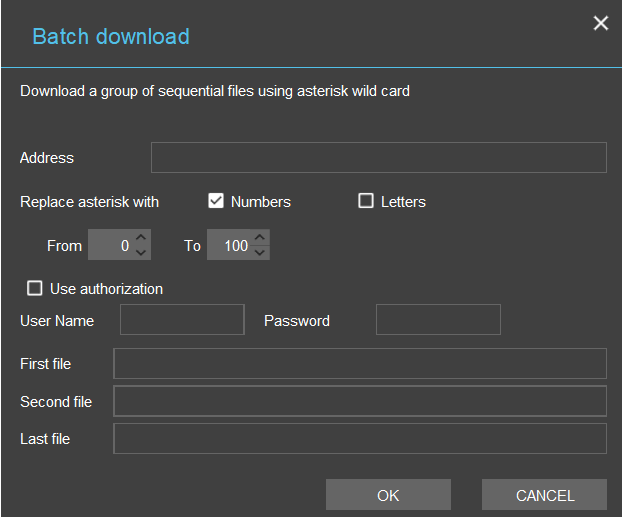Click the From number field

pyautogui.click(x=110, y=245)
